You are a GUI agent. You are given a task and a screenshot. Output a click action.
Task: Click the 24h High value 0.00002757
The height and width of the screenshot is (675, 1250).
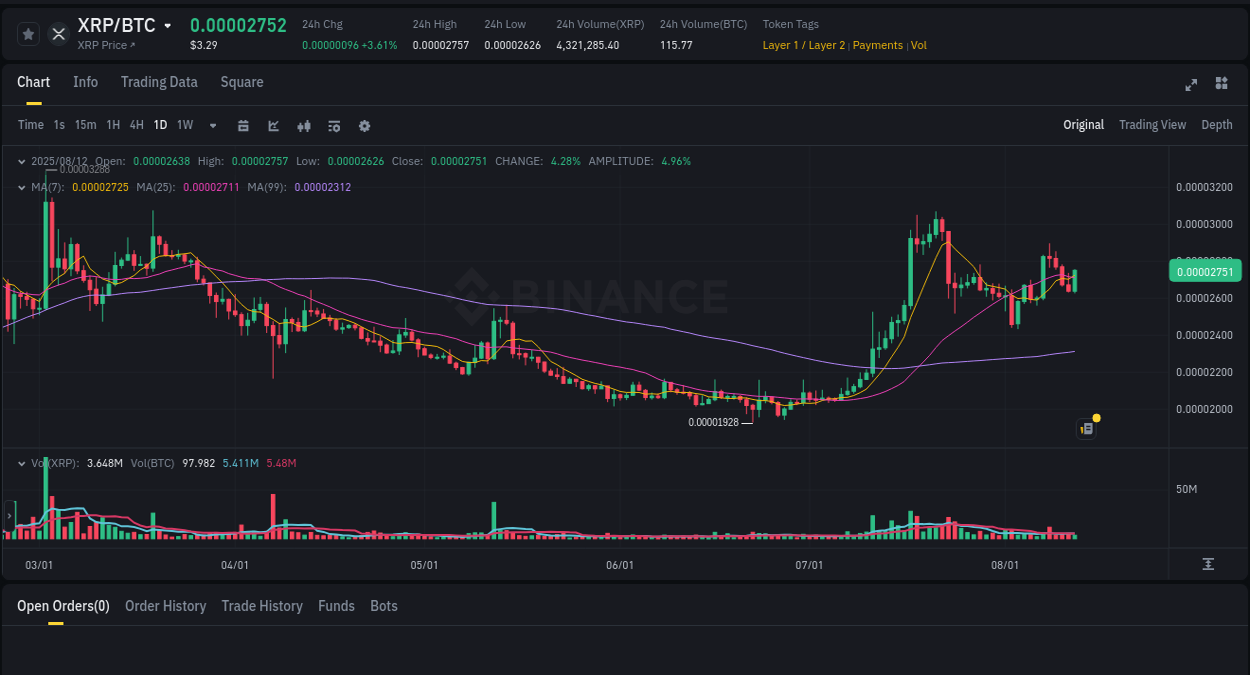[440, 46]
